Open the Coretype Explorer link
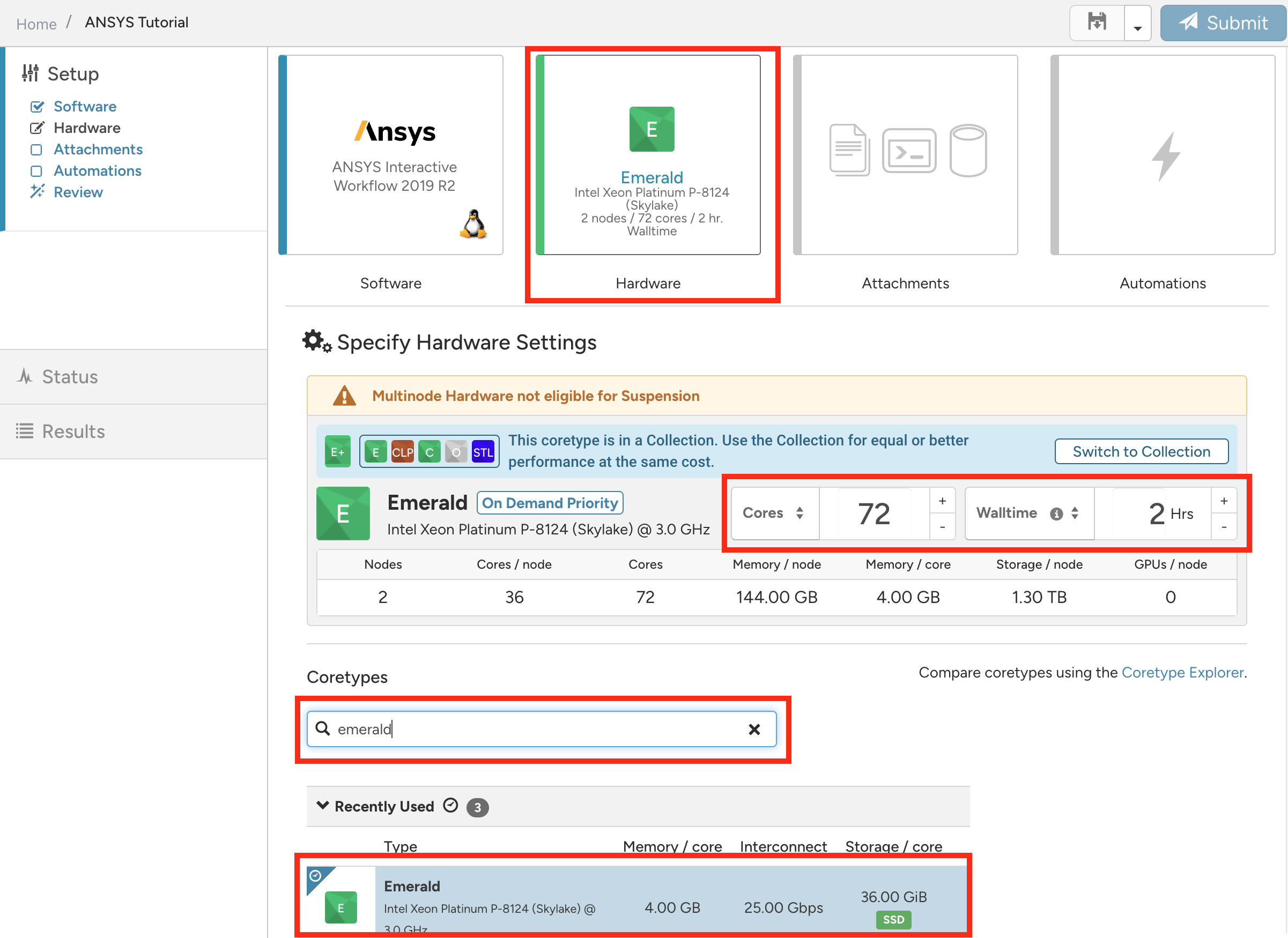The height and width of the screenshot is (938, 1288). pyautogui.click(x=1182, y=673)
